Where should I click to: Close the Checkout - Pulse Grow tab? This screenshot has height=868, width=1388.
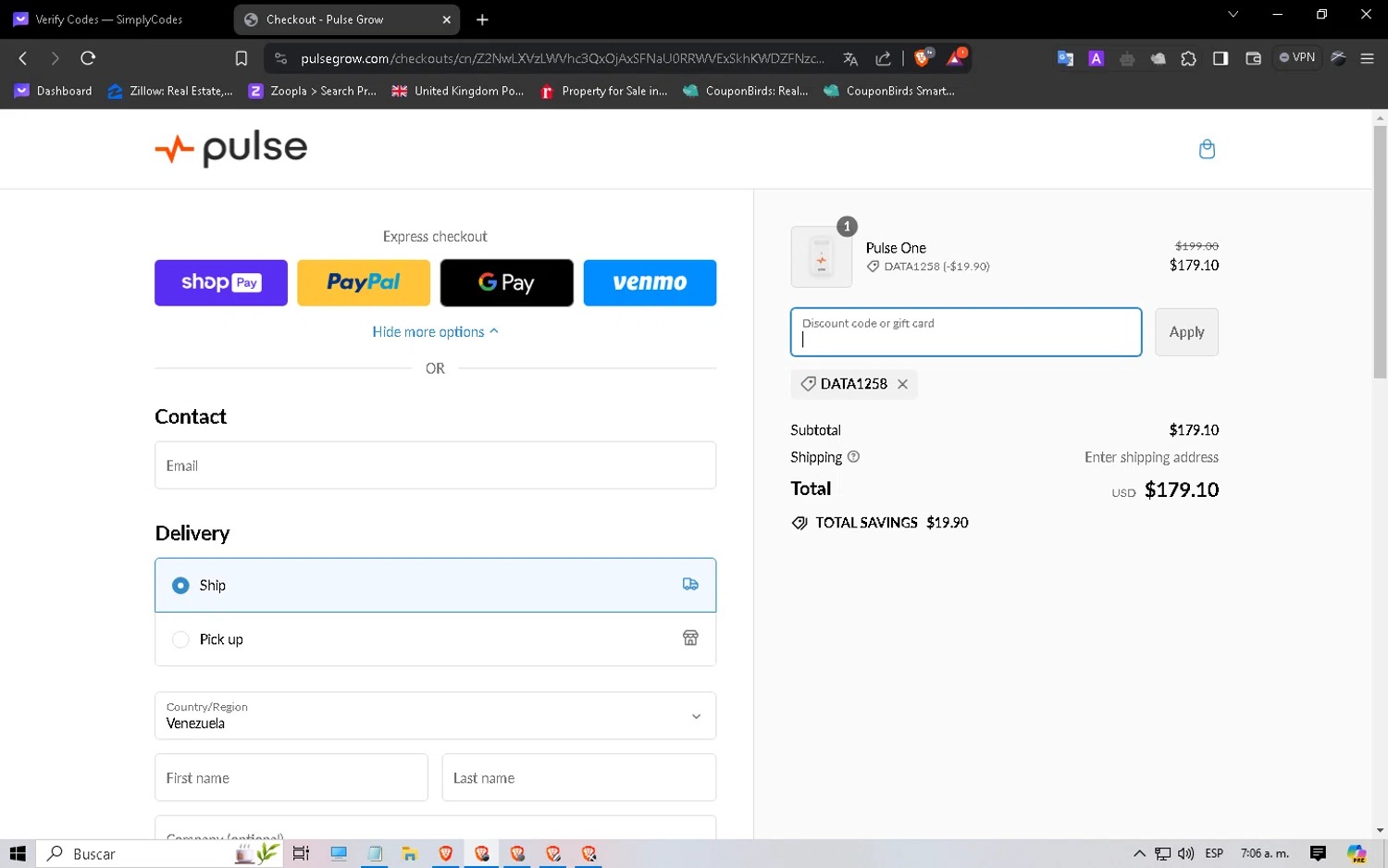pos(446,19)
